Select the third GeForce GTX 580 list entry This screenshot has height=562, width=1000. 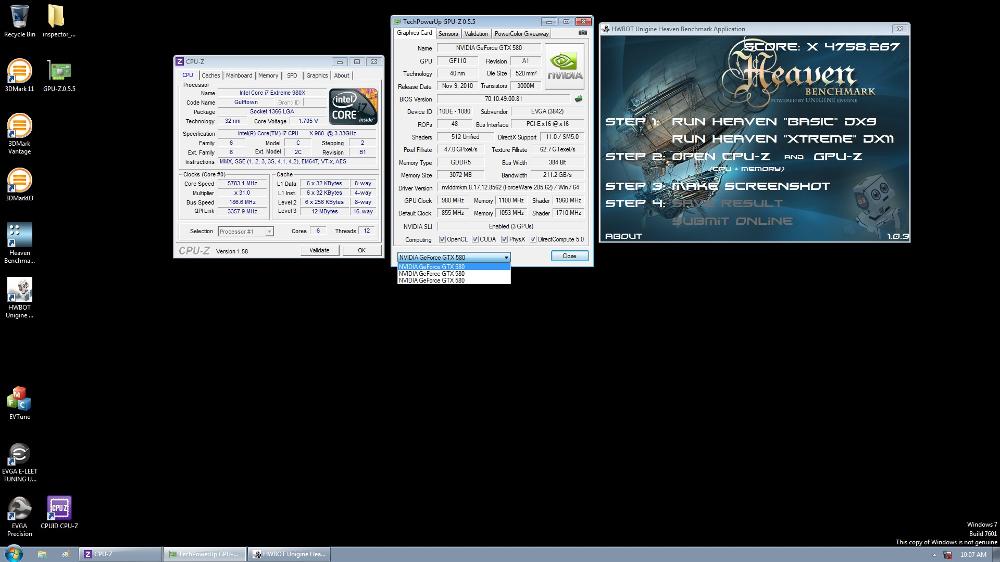(453, 280)
